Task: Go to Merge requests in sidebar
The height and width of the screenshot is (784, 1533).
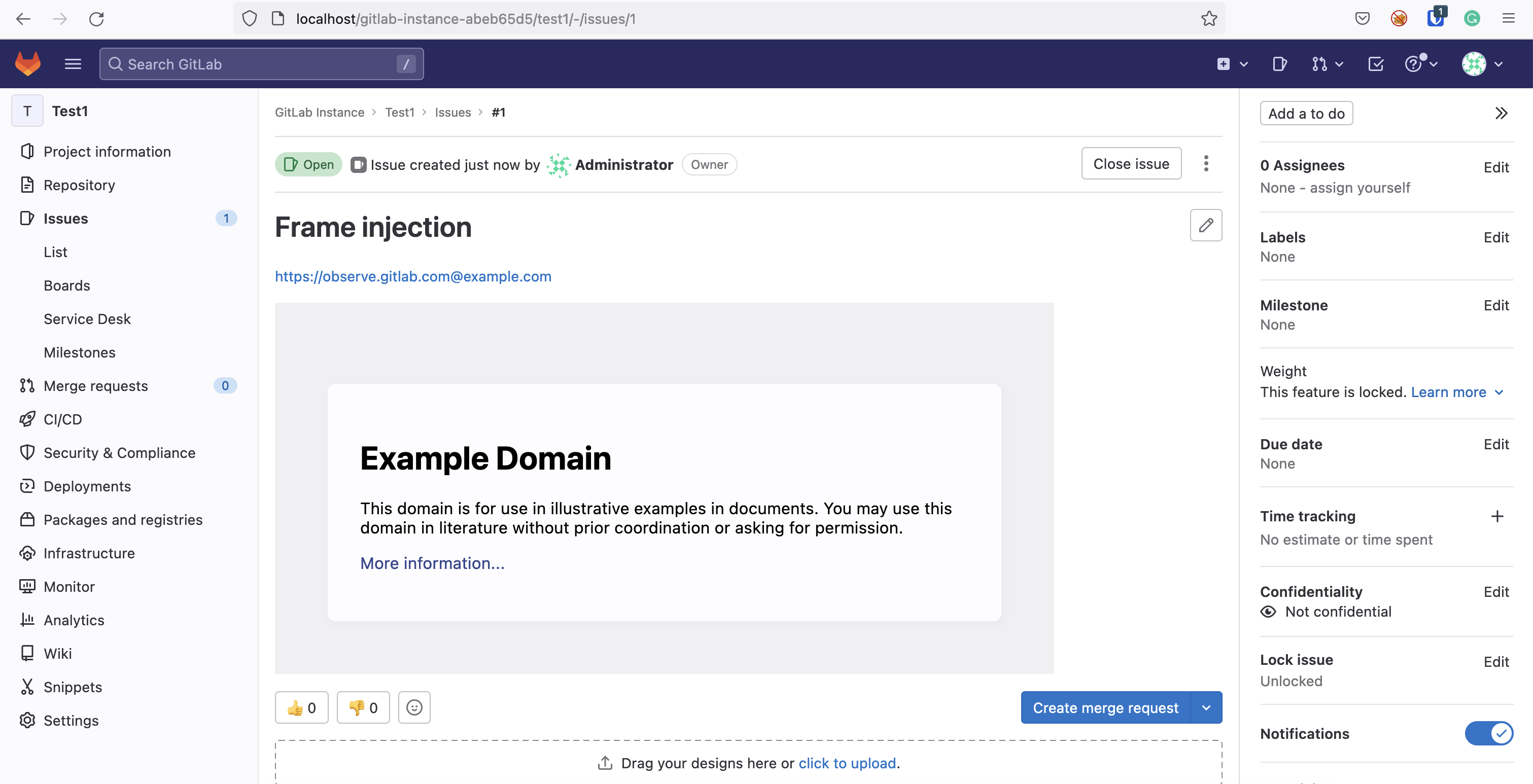Action: coord(95,385)
